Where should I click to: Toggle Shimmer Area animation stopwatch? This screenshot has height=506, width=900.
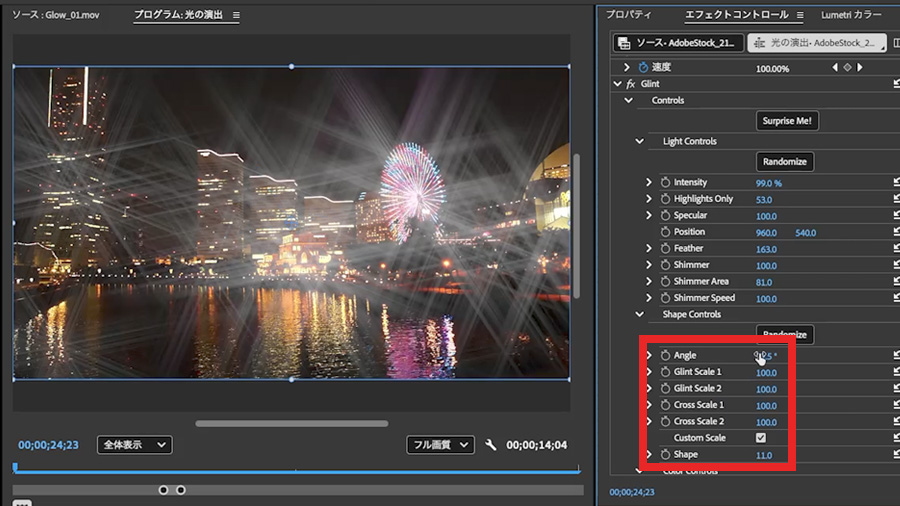click(x=665, y=281)
